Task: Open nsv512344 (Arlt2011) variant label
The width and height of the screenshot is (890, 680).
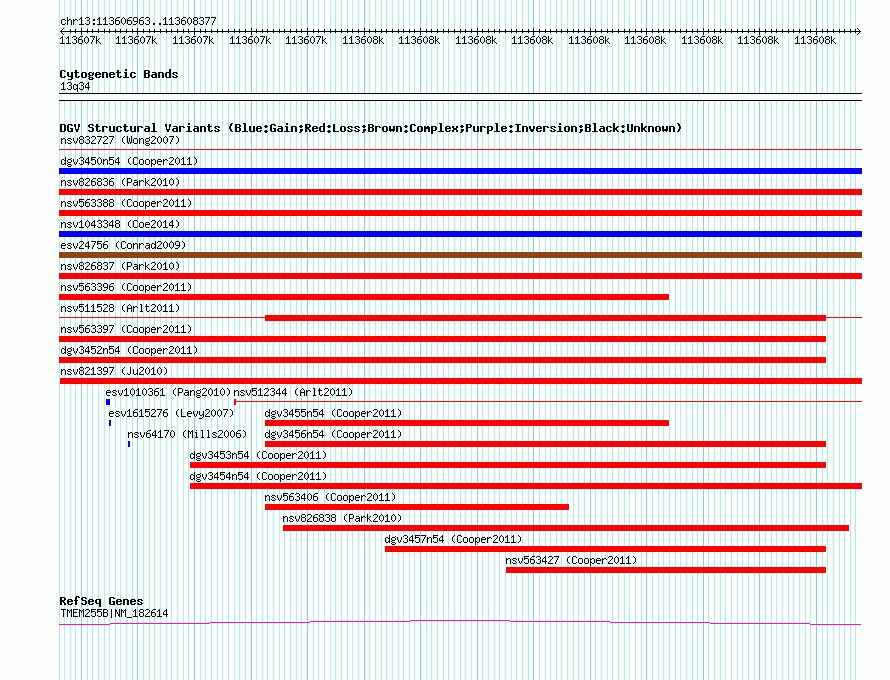Action: [293, 392]
